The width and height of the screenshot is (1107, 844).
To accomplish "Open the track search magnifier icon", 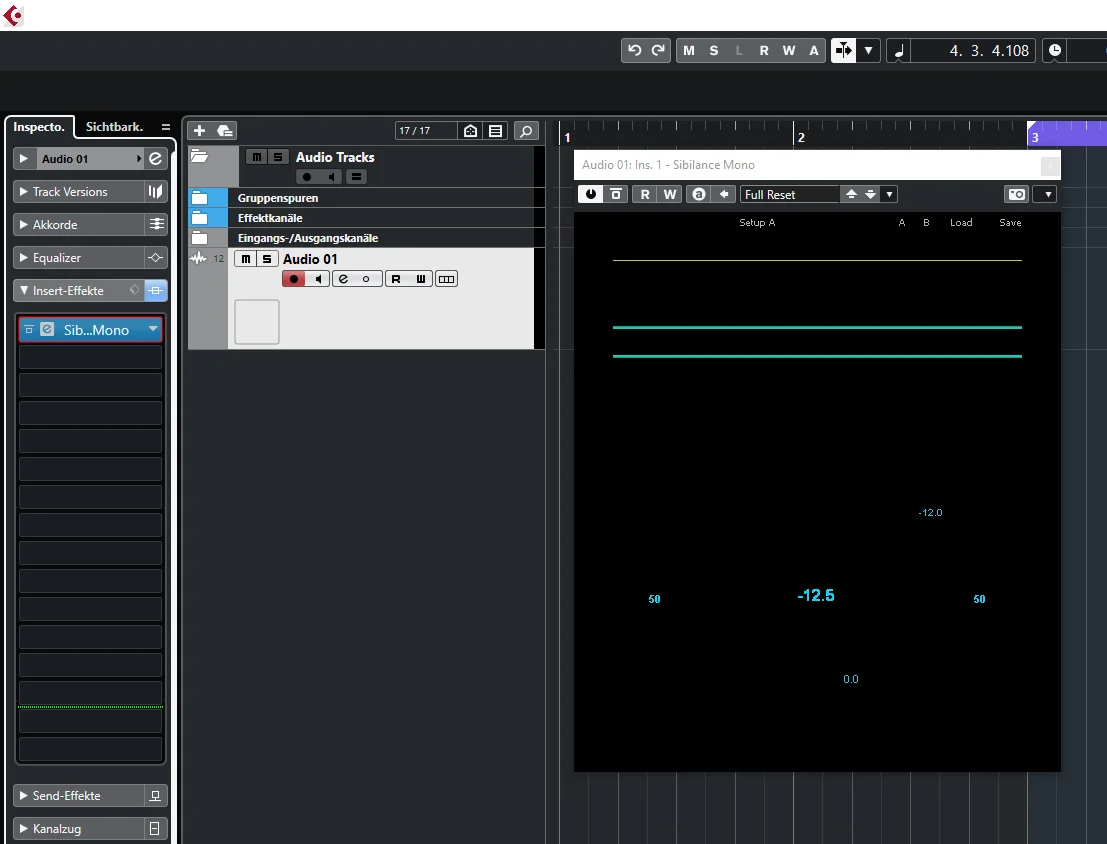I will click(x=526, y=131).
